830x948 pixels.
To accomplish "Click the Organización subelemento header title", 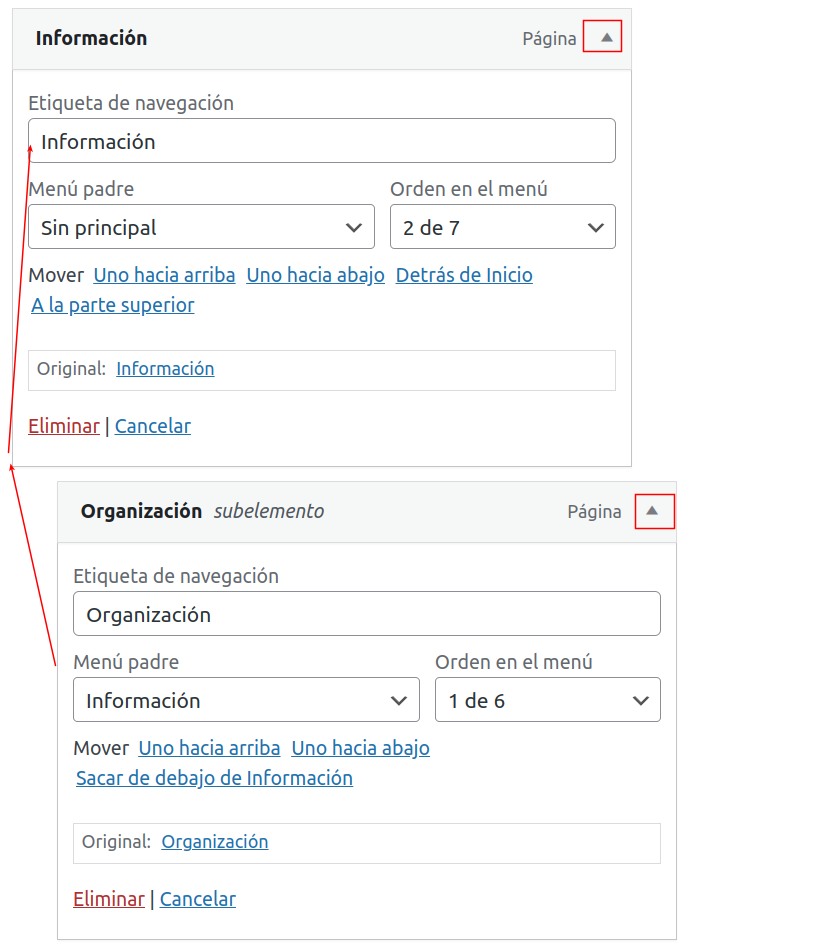I will [x=141, y=511].
